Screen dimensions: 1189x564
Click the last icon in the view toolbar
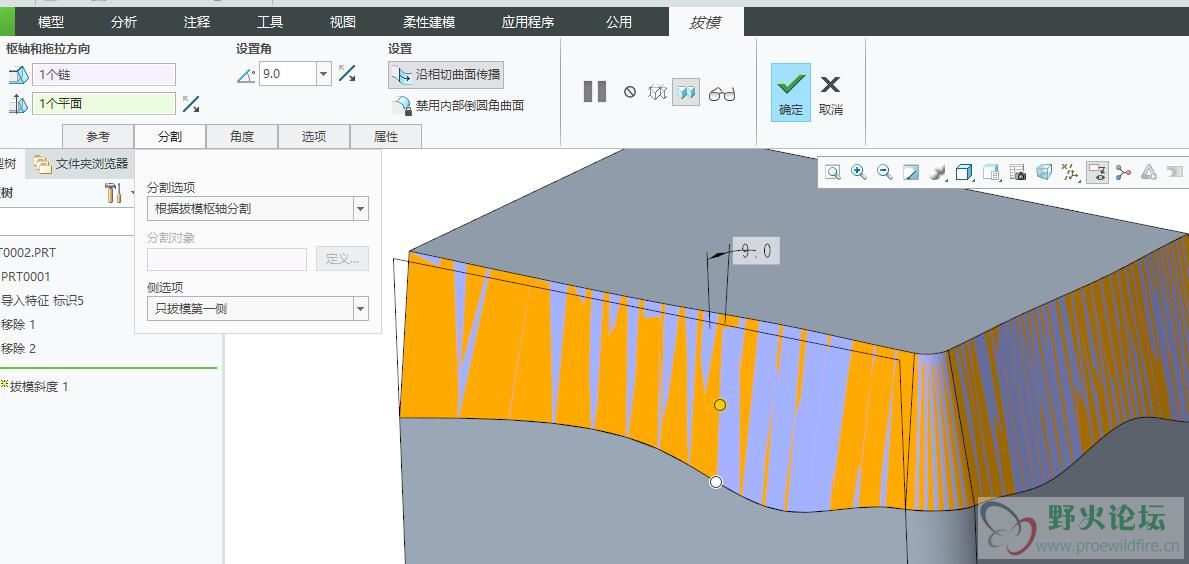point(1175,173)
